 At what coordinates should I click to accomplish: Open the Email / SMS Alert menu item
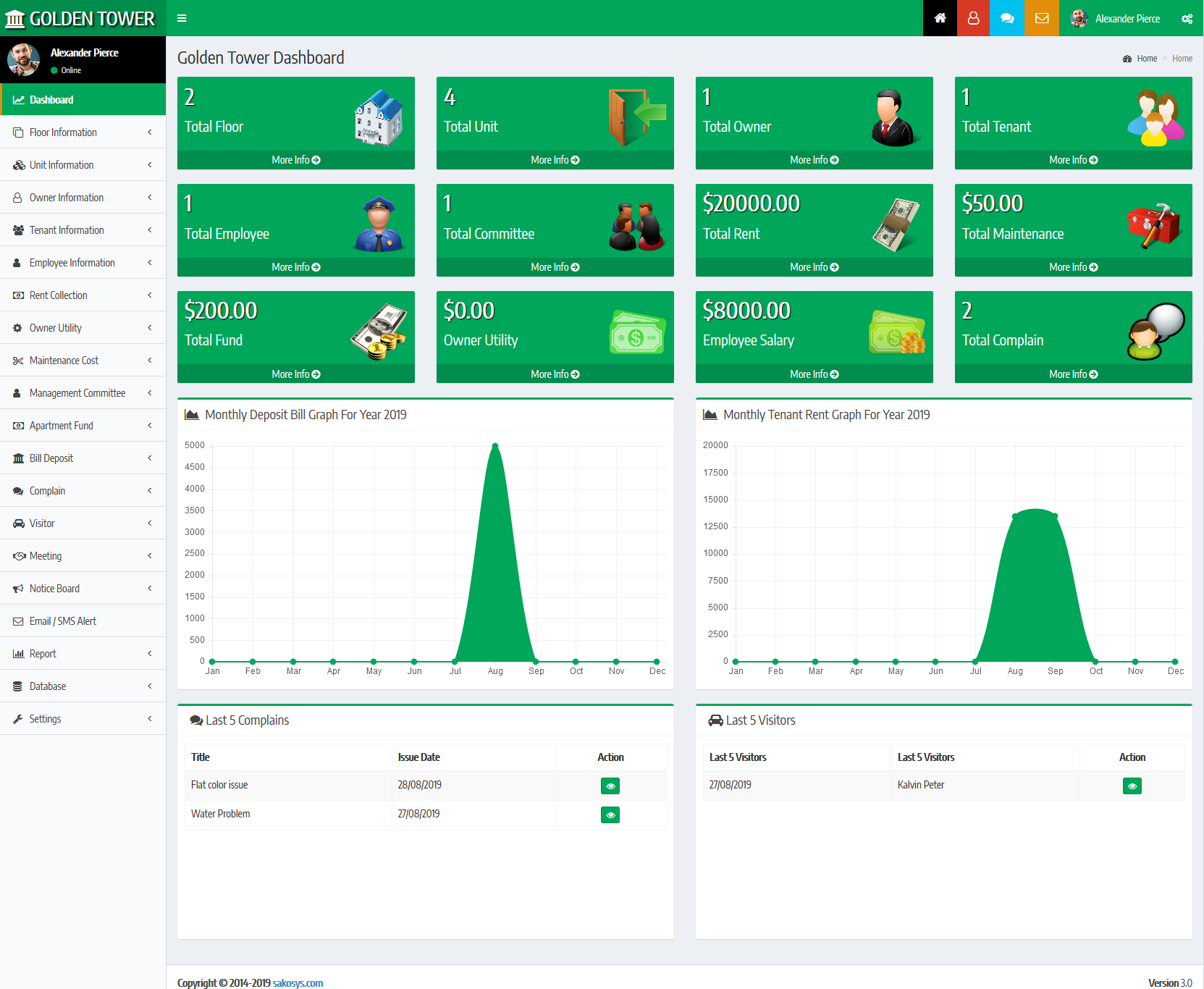click(83, 621)
